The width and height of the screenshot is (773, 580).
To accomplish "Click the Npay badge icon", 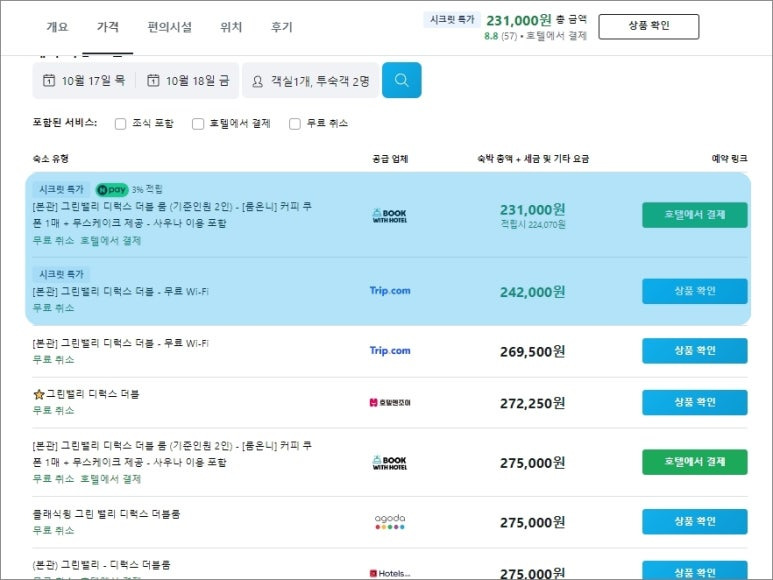I will (x=112, y=189).
